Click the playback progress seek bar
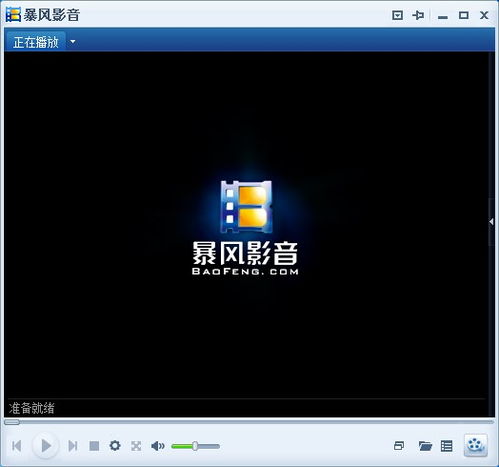The height and width of the screenshot is (467, 499). pos(249,422)
